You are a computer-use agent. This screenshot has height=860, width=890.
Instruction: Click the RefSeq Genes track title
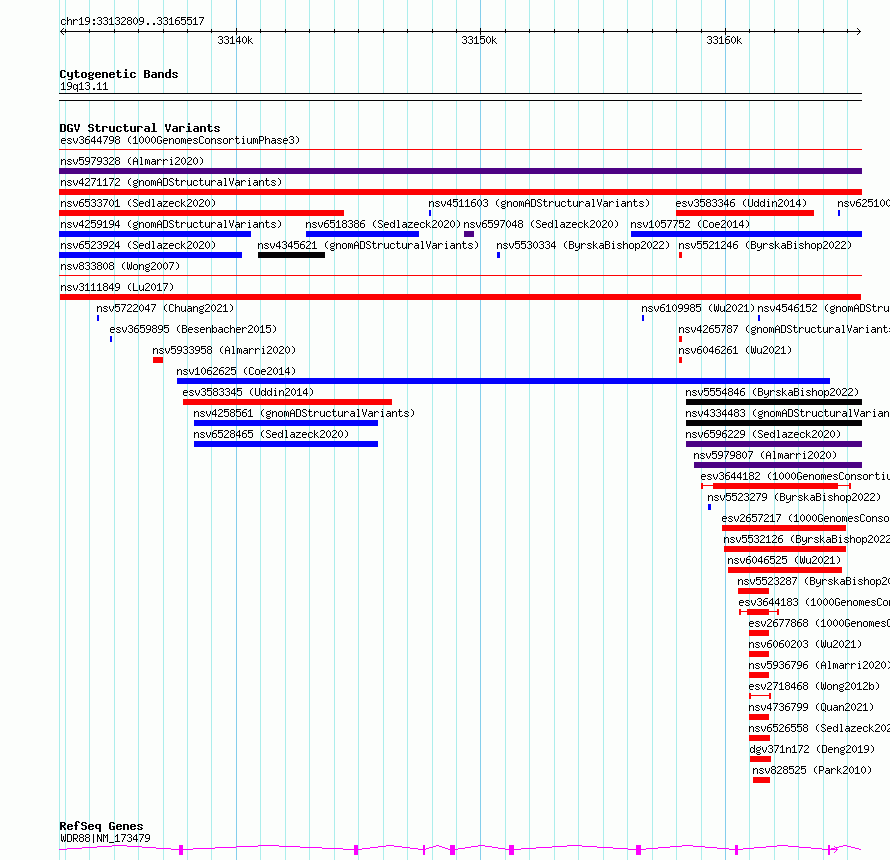(101, 826)
